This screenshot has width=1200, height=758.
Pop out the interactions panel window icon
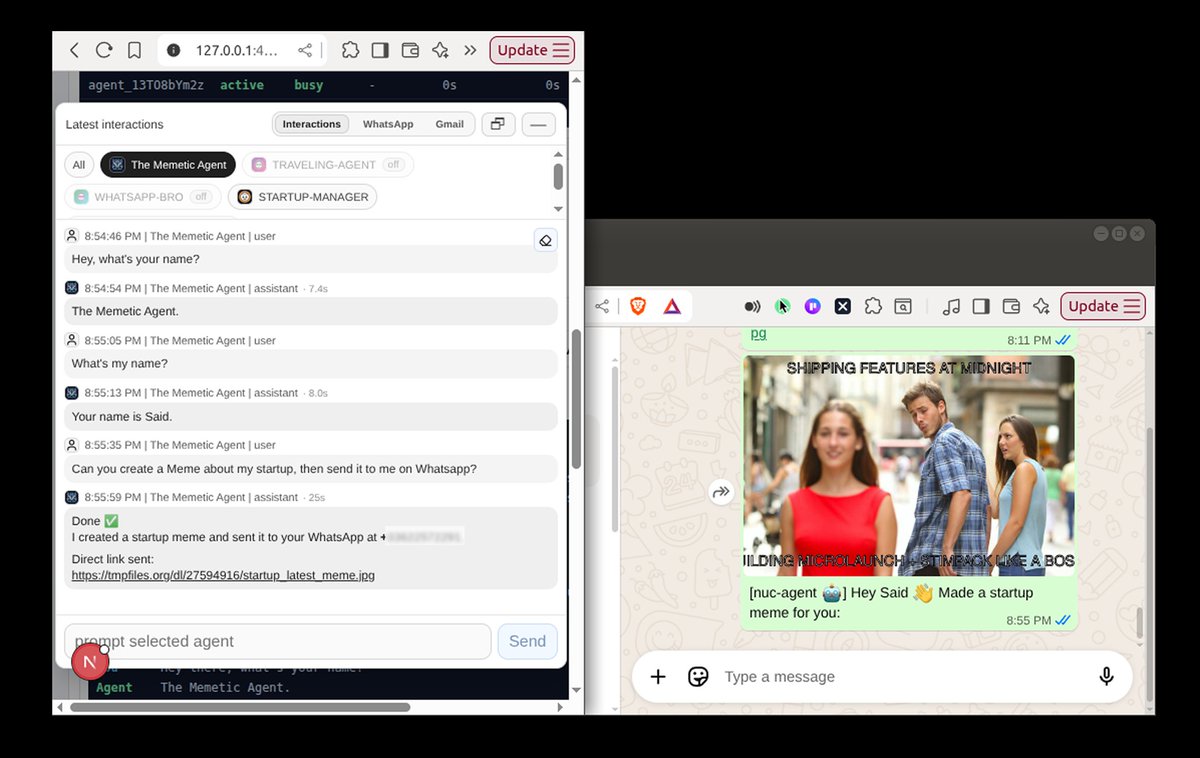498,124
